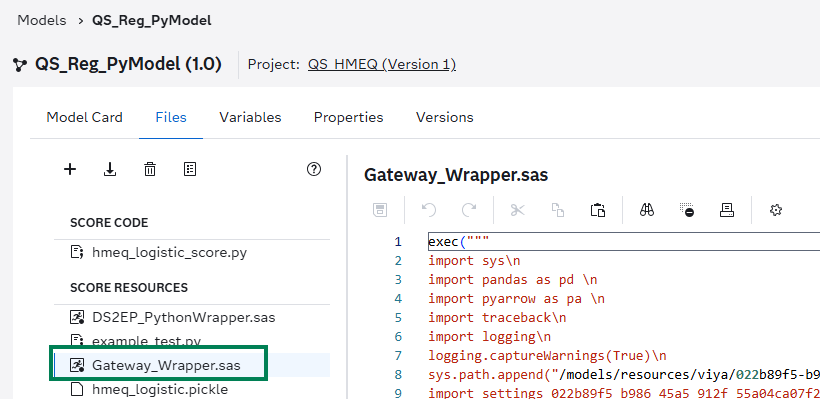This screenshot has width=820, height=399.
Task: Click the hmeq_logistic.pickle file icon
Action: (77, 389)
